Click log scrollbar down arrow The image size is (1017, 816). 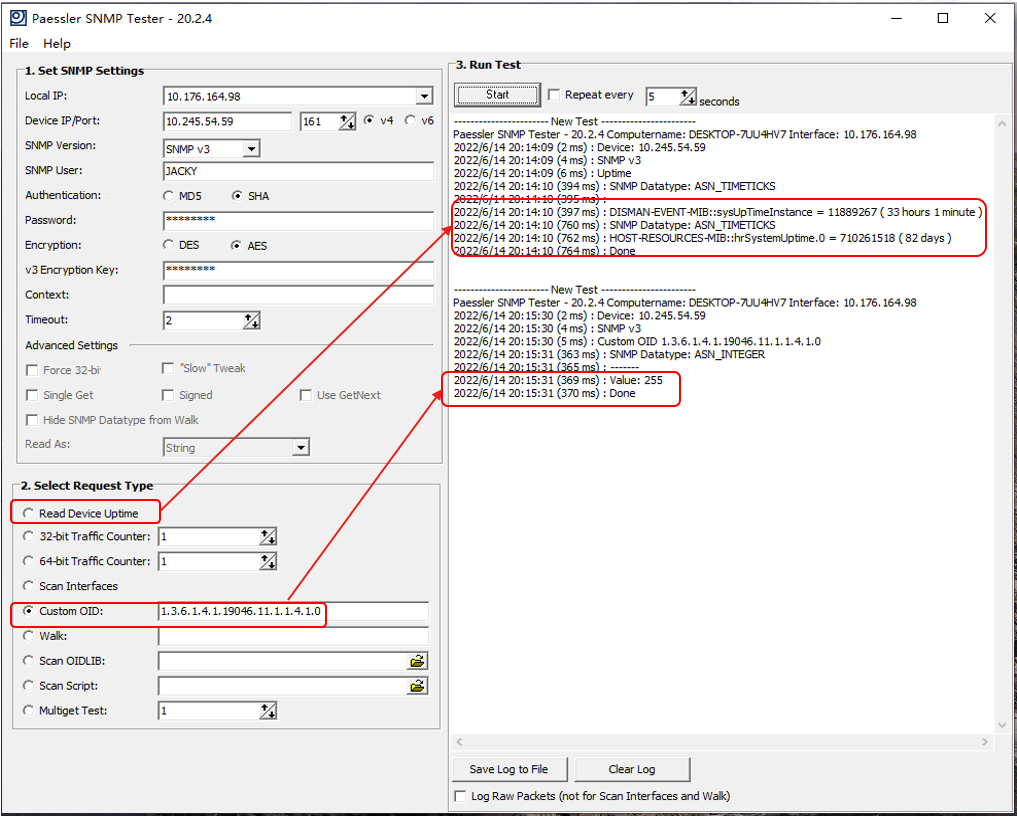coord(1002,725)
